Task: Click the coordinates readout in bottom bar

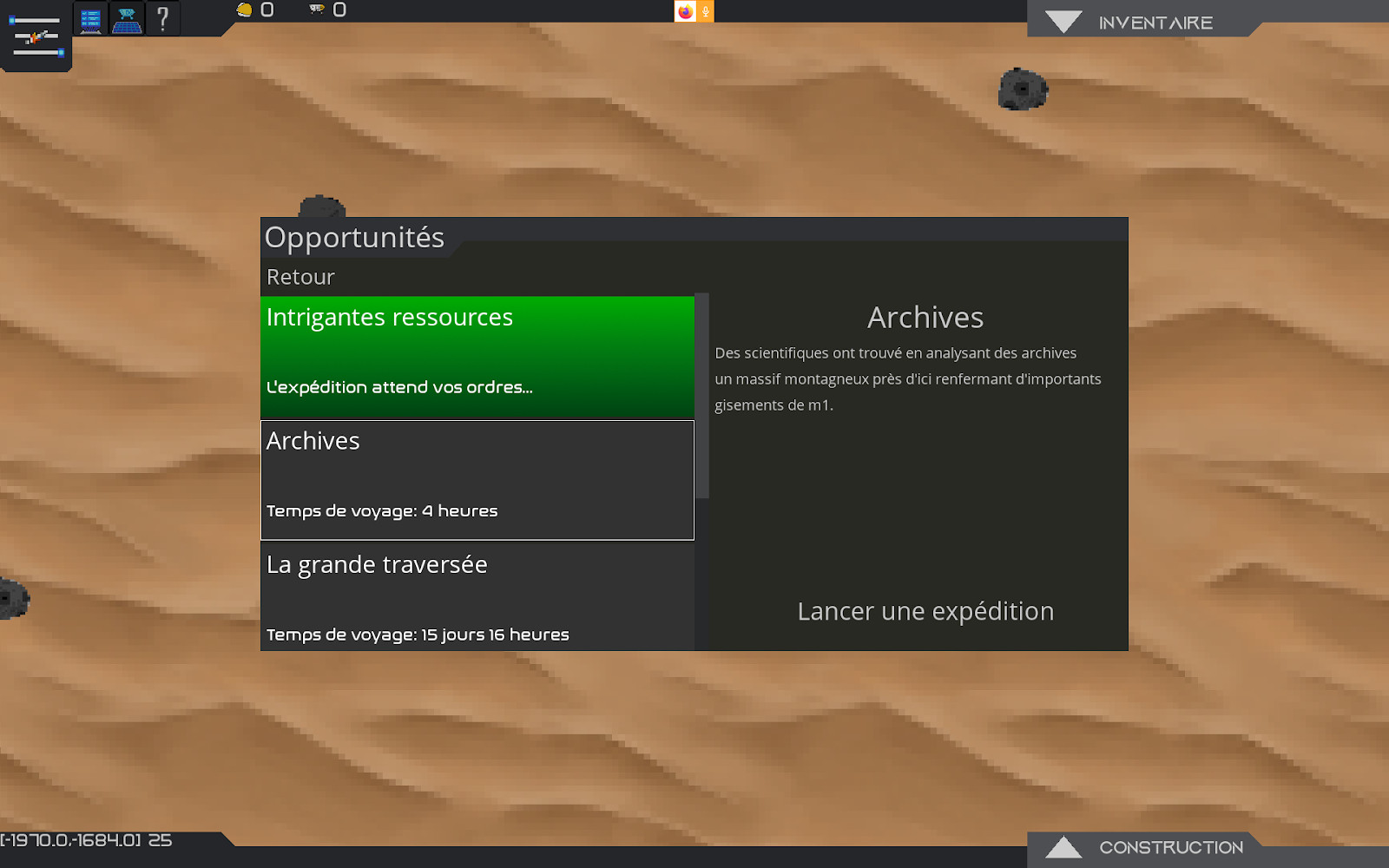Action: coord(87,840)
